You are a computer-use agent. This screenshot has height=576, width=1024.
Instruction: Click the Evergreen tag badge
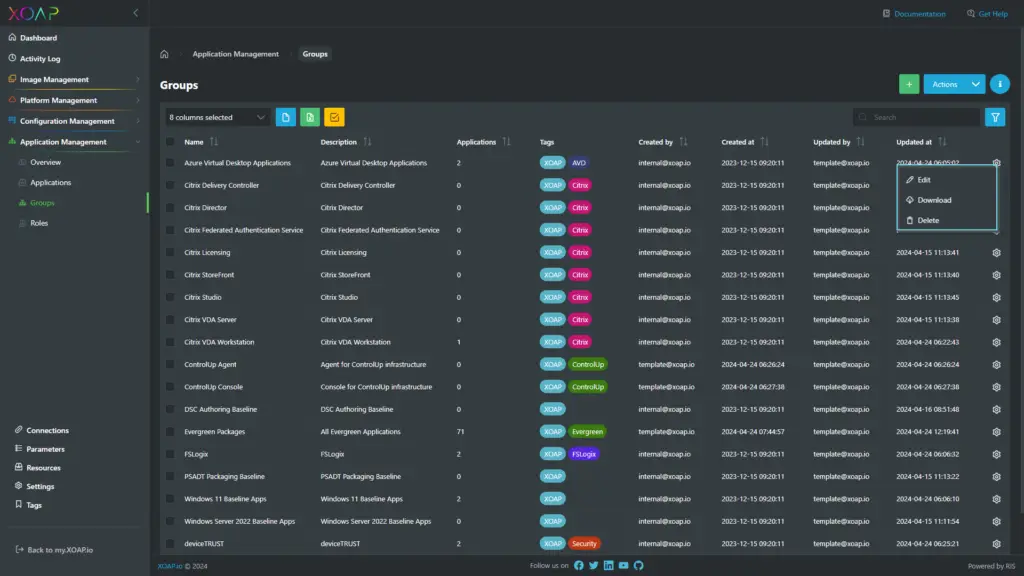[x=587, y=432]
